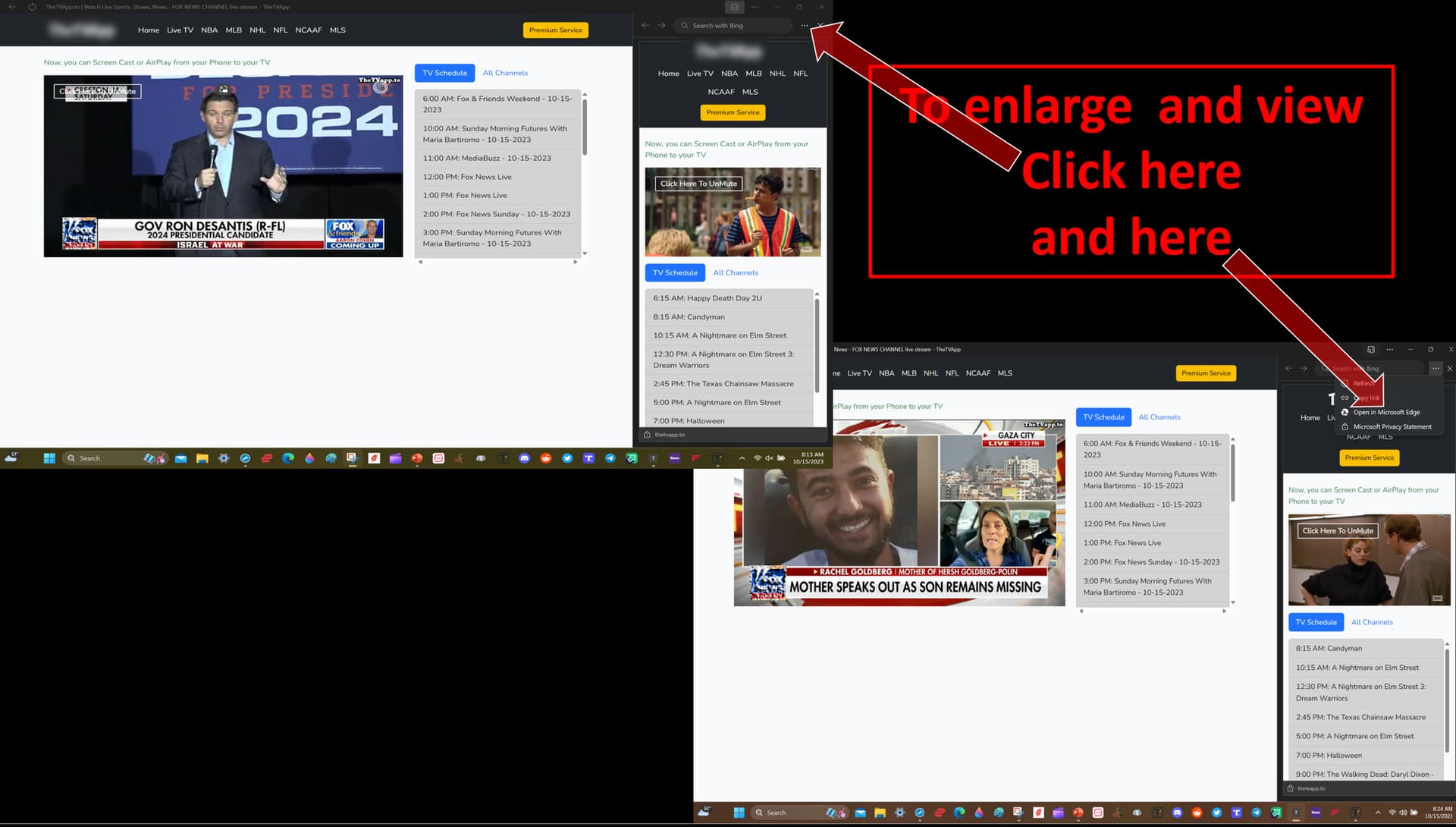Select Open in Microsoft Edge menu entry
This screenshot has width=1456, height=827.
tap(1386, 412)
